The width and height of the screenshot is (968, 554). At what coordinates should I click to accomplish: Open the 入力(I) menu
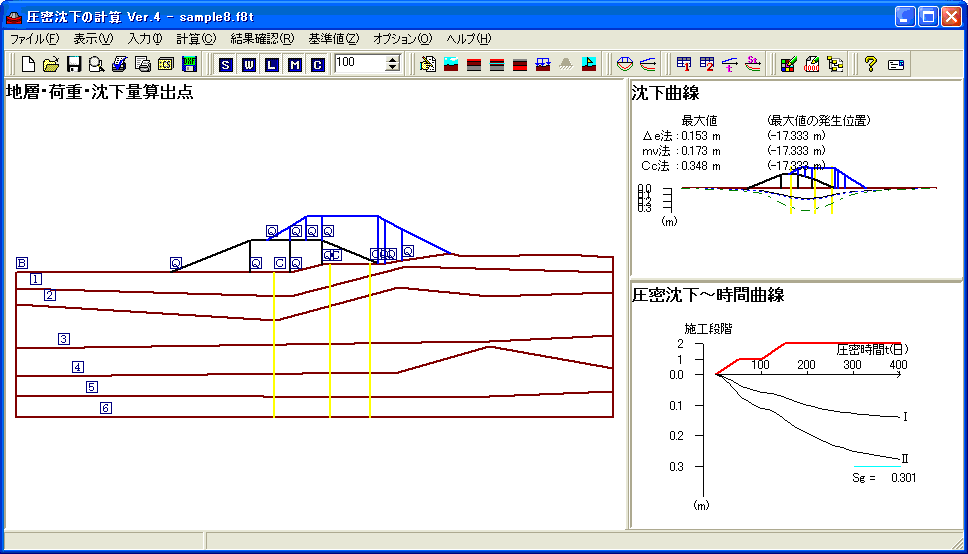[144, 39]
